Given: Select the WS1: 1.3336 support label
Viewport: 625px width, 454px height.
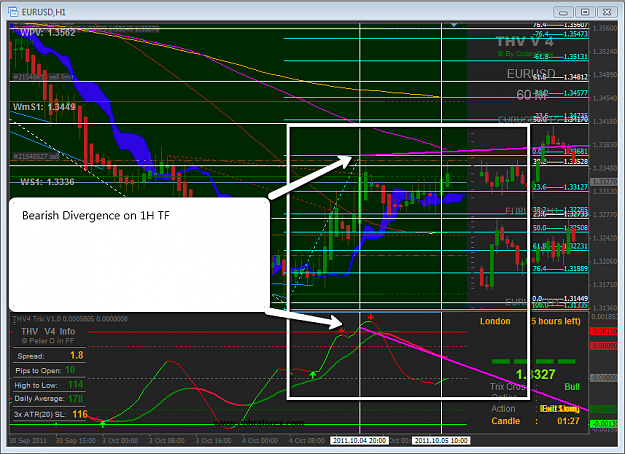Looking at the screenshot, I should (x=47, y=182).
